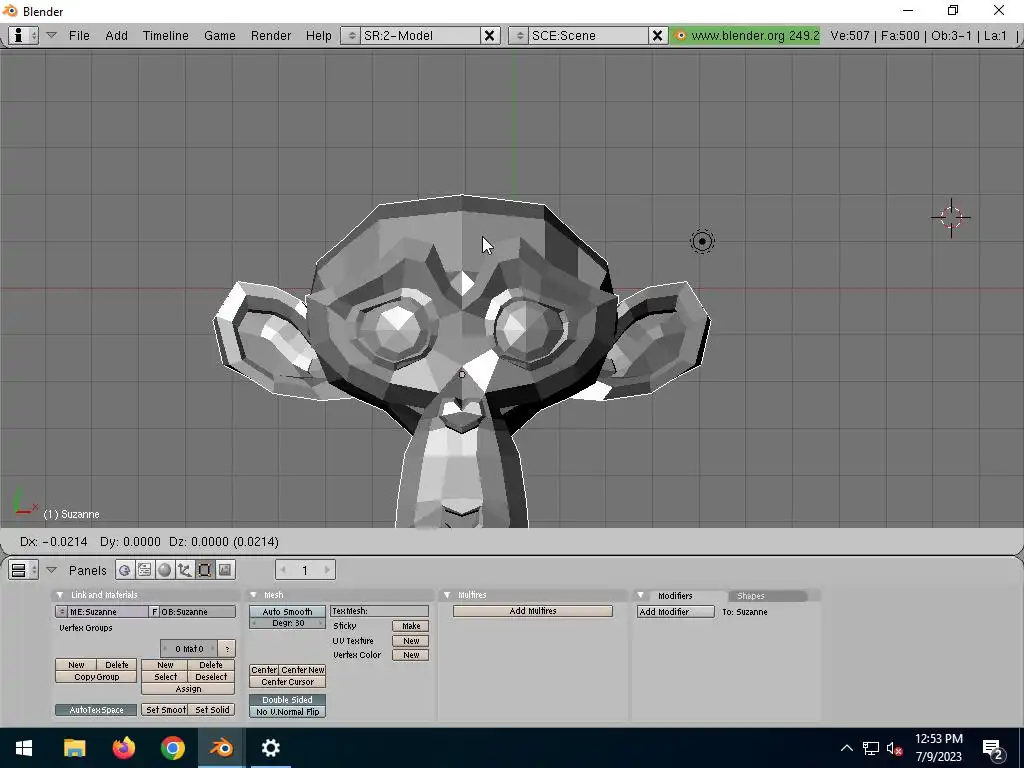The height and width of the screenshot is (768, 1024).
Task: Toggle AutoTexSpace
Action: 97,710
